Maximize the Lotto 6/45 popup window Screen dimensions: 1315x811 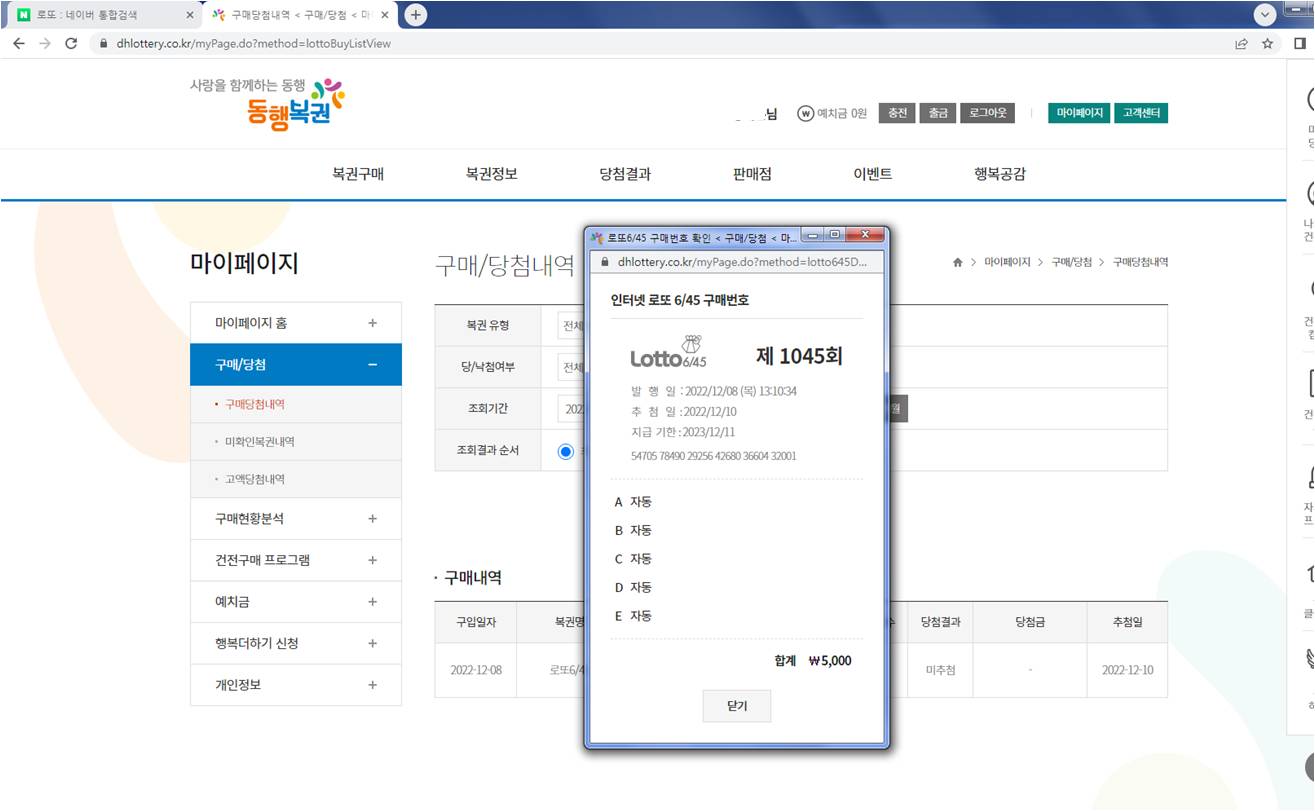coord(836,236)
